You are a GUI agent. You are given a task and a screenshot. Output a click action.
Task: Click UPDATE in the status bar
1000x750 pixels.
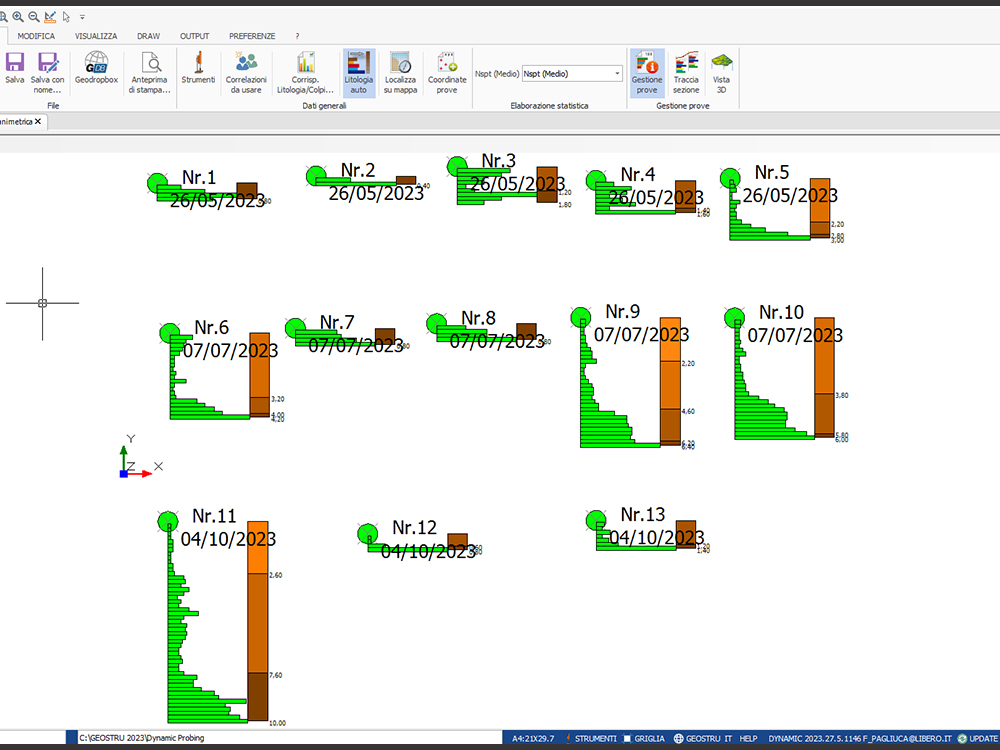pyautogui.click(x=982, y=739)
